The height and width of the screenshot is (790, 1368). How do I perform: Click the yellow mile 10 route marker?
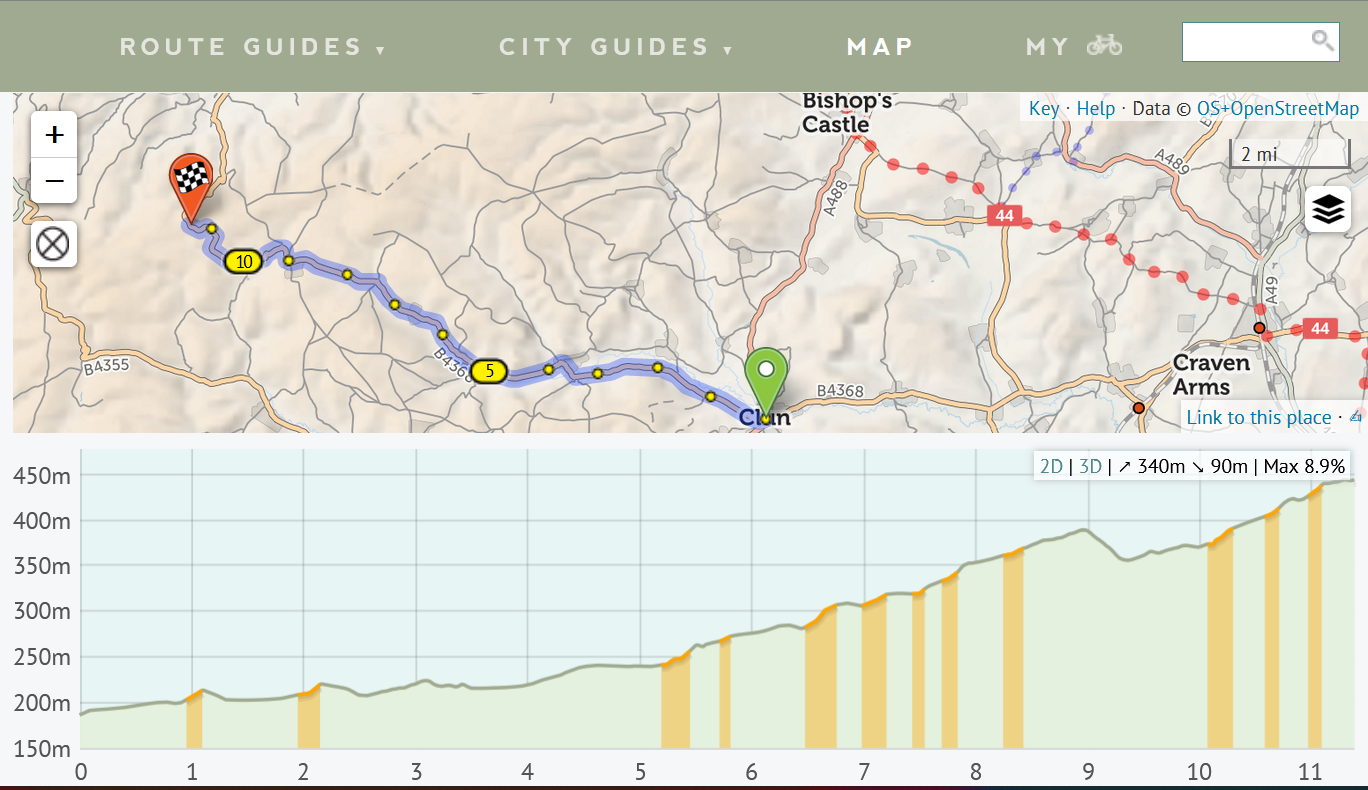tap(243, 262)
